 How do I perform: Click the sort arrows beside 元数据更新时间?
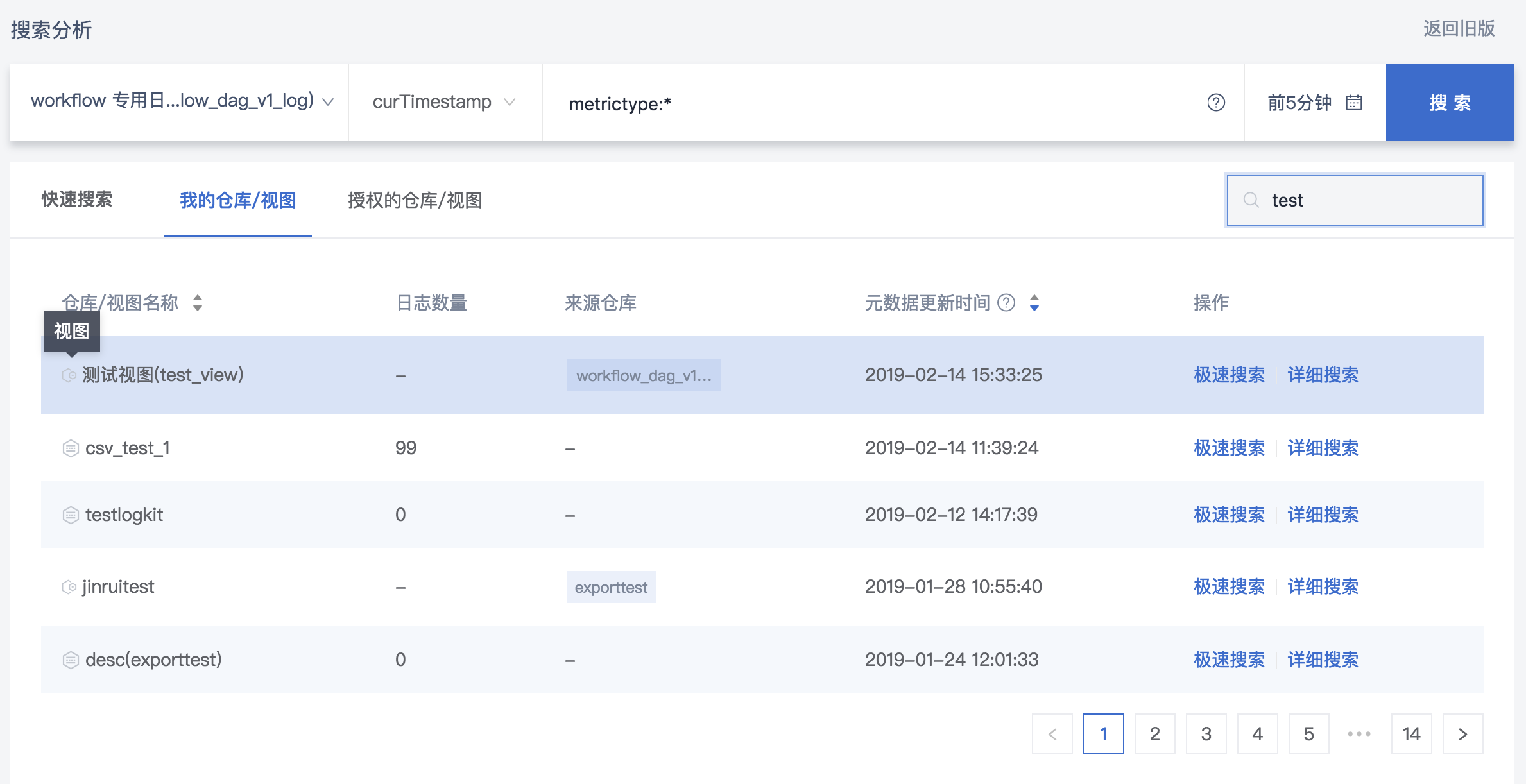pos(1034,303)
